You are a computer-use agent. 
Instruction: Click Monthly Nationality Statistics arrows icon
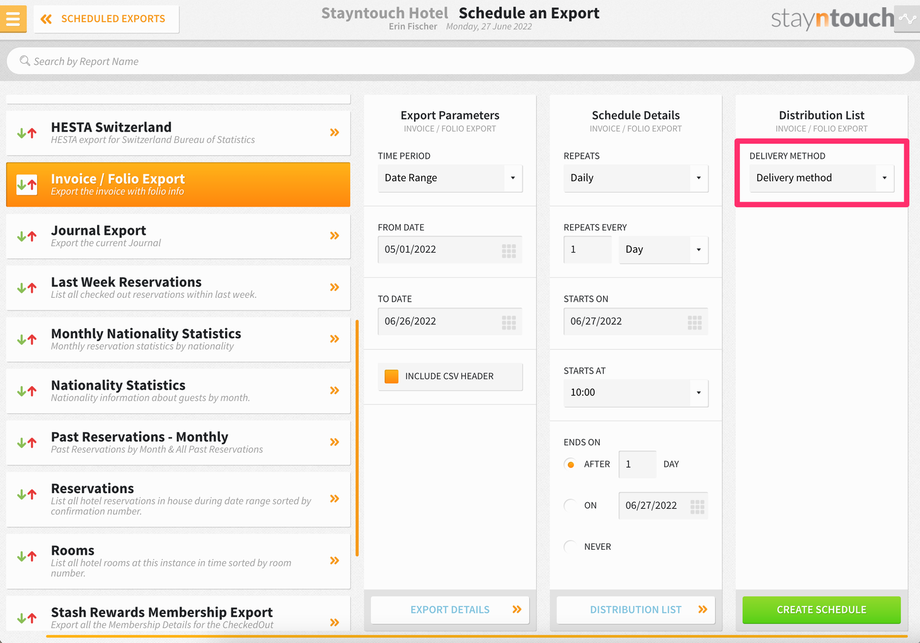point(27,340)
